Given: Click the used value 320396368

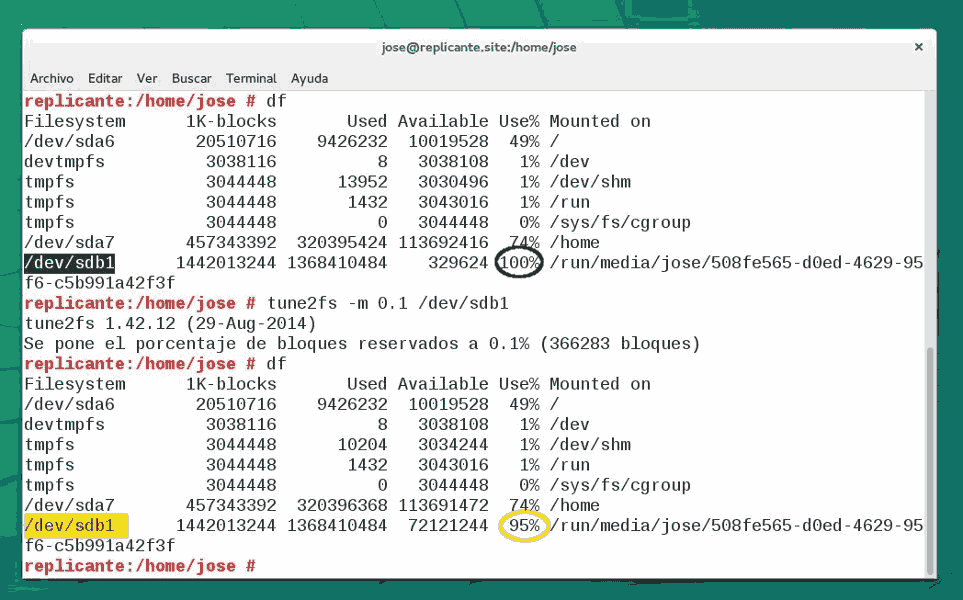Looking at the screenshot, I should click(342, 505).
